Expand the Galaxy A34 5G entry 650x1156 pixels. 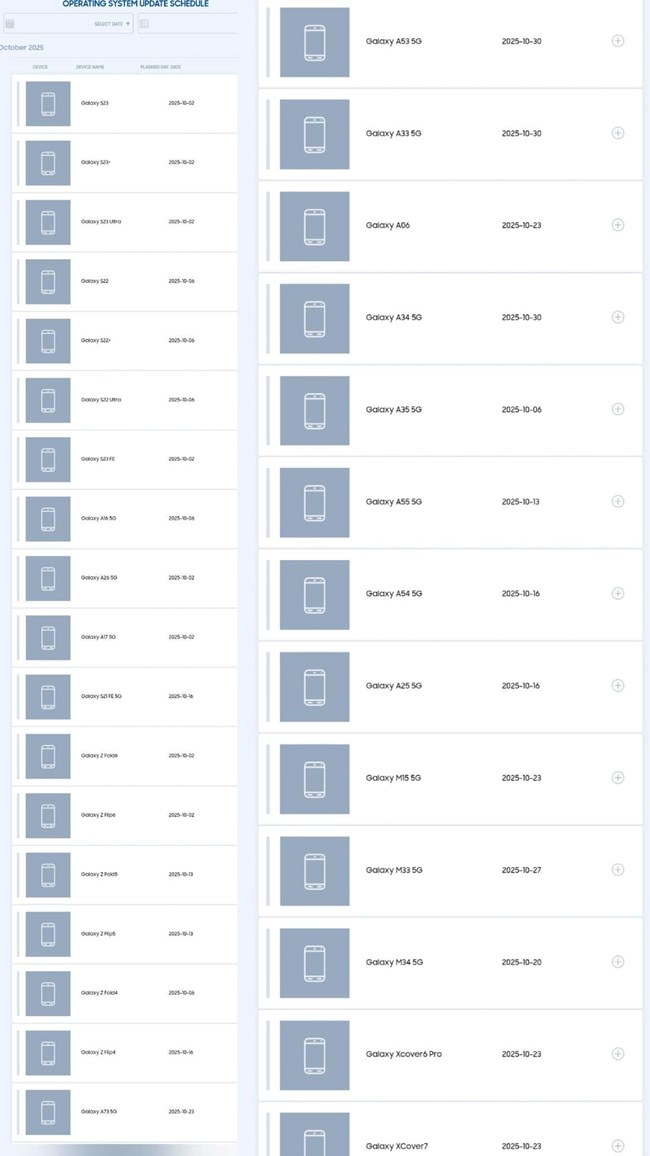pos(617,317)
